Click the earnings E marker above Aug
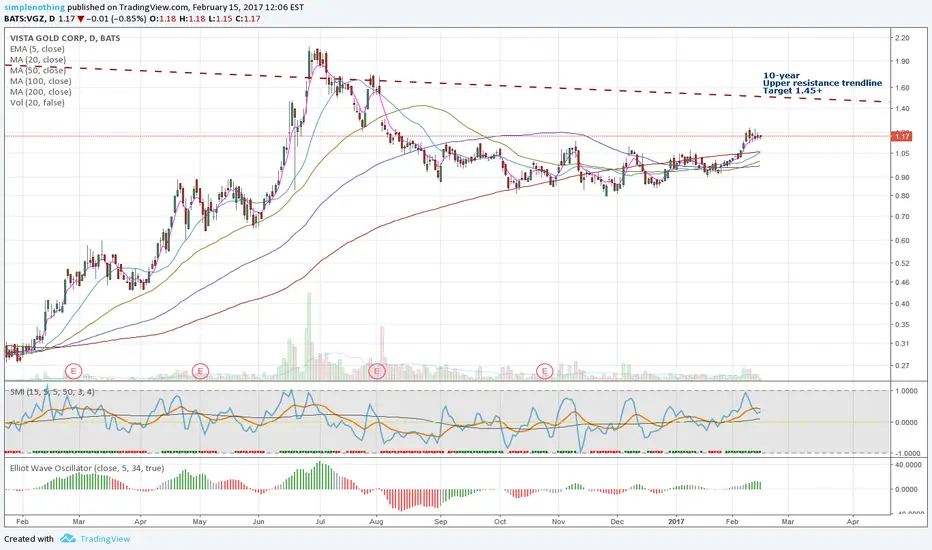This screenshot has height=550, width=932. tap(377, 372)
